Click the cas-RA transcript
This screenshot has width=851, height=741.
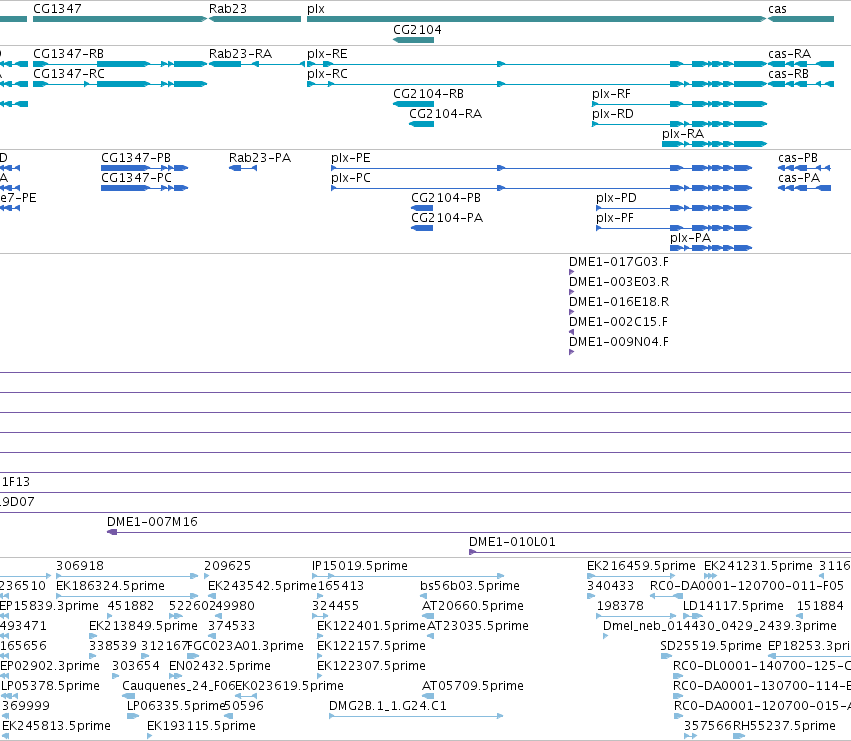(x=801, y=64)
